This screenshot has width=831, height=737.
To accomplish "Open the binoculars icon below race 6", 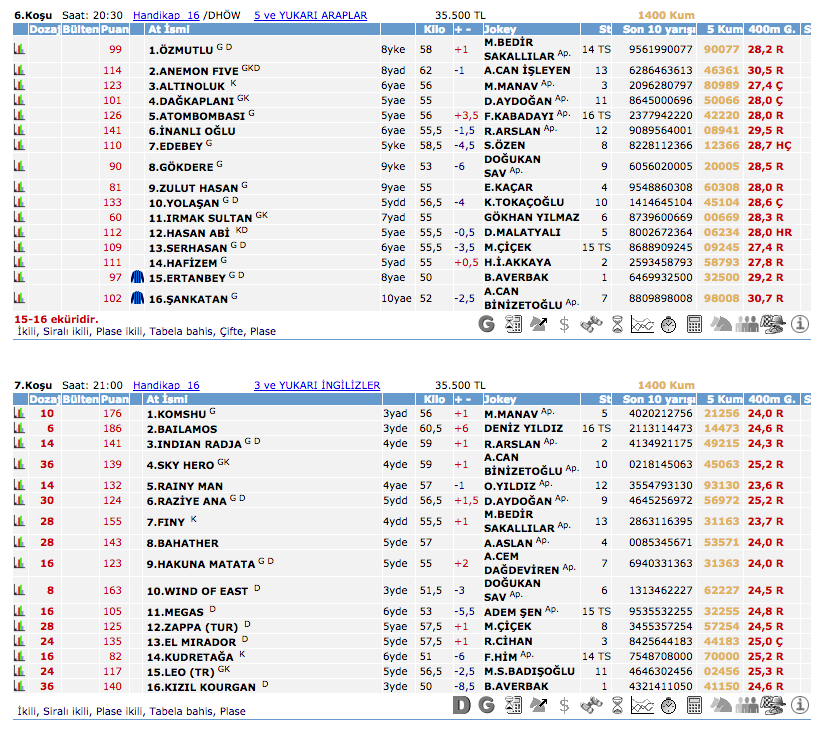I will [591, 324].
